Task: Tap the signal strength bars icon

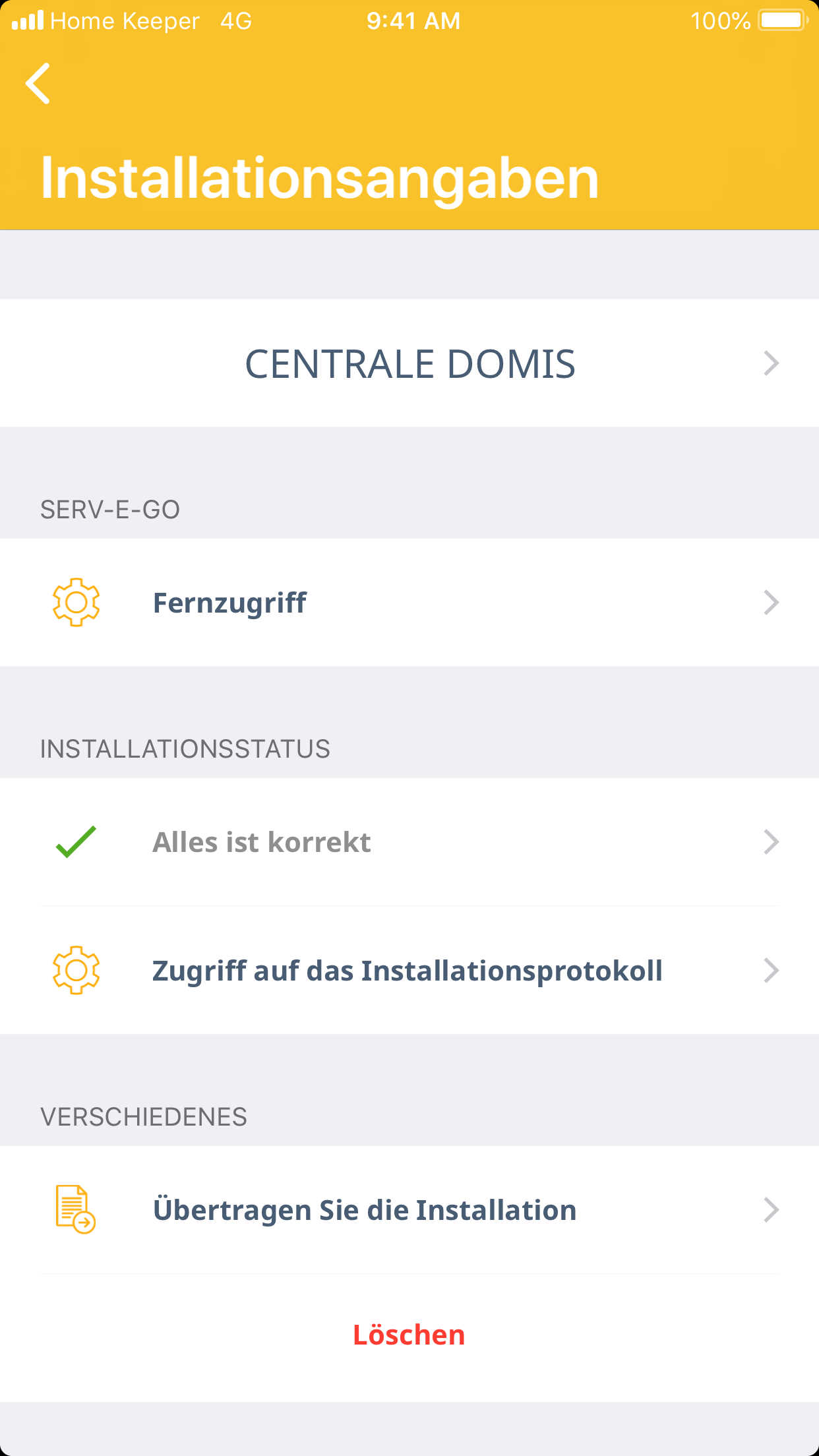Action: click(x=28, y=20)
